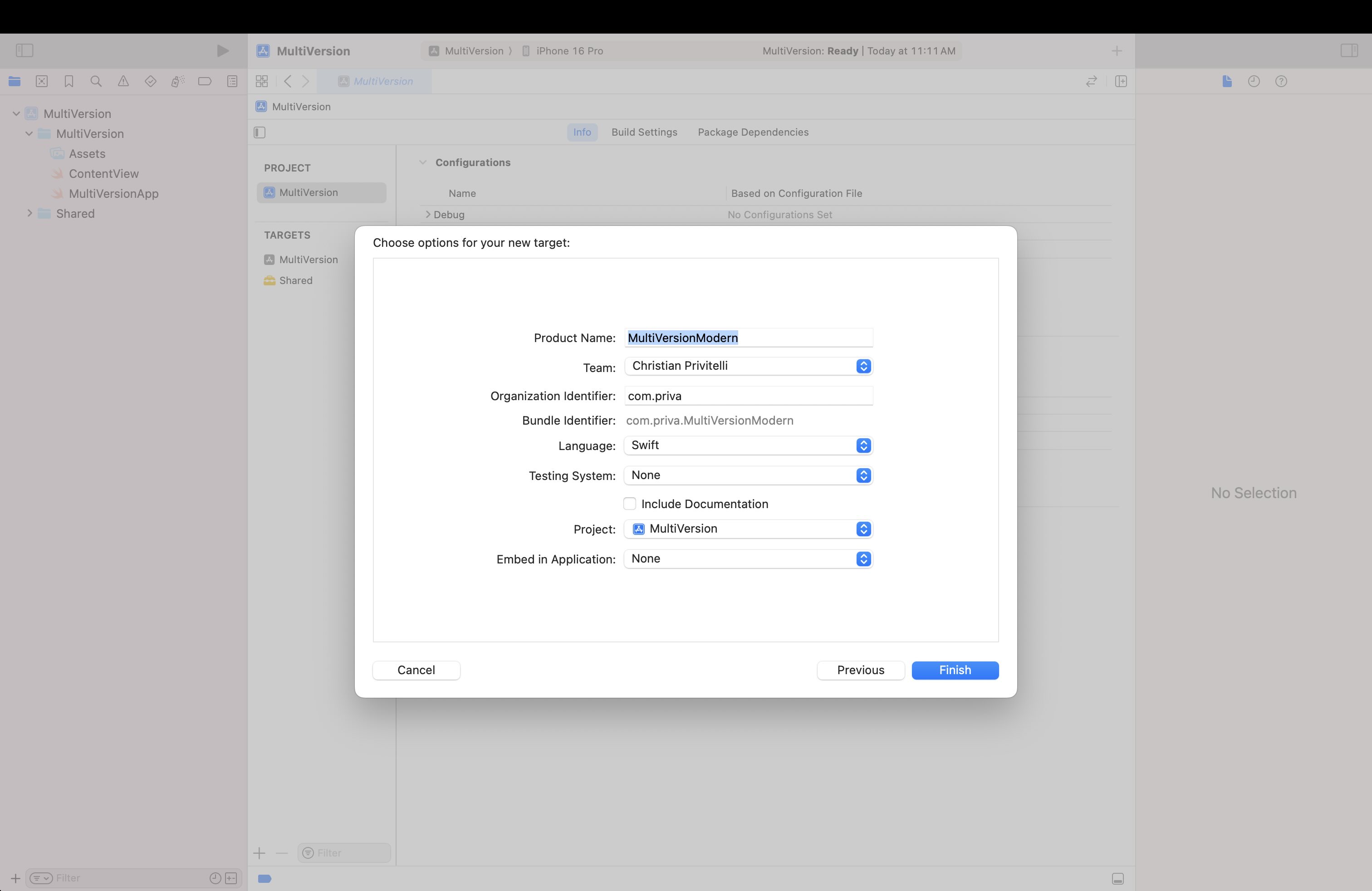Open the report navigator icon
This screenshot has height=891, width=1372.
(x=232, y=81)
